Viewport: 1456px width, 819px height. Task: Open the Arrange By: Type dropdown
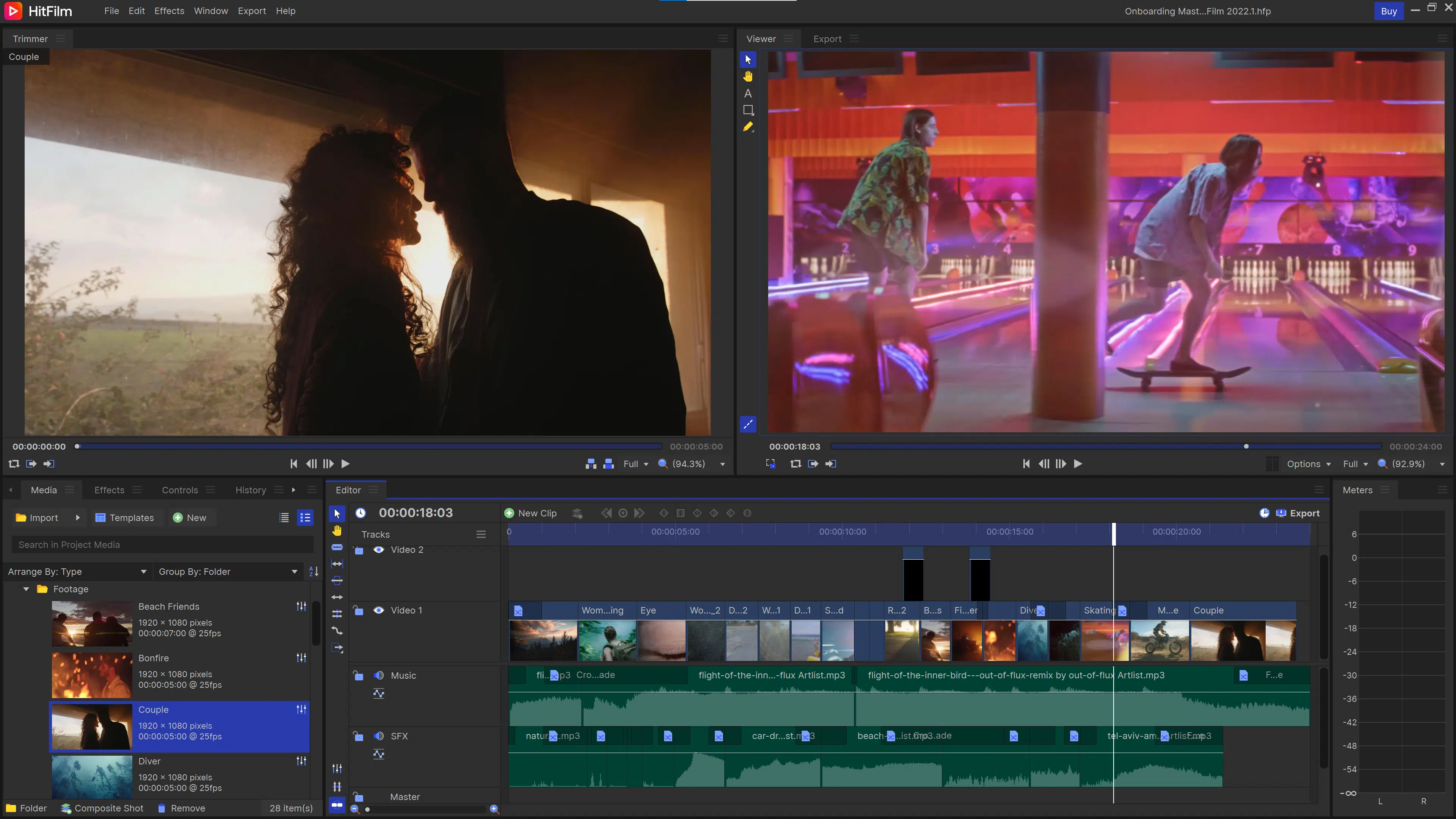click(77, 571)
